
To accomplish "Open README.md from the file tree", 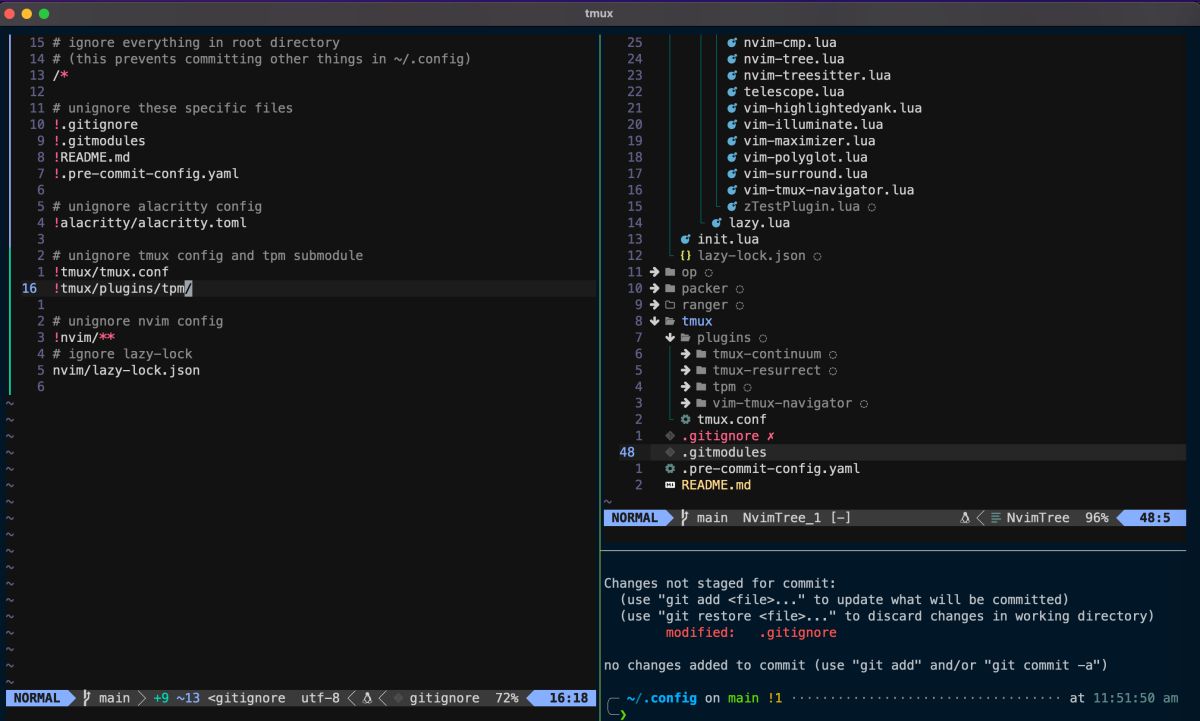I will [x=716, y=485].
